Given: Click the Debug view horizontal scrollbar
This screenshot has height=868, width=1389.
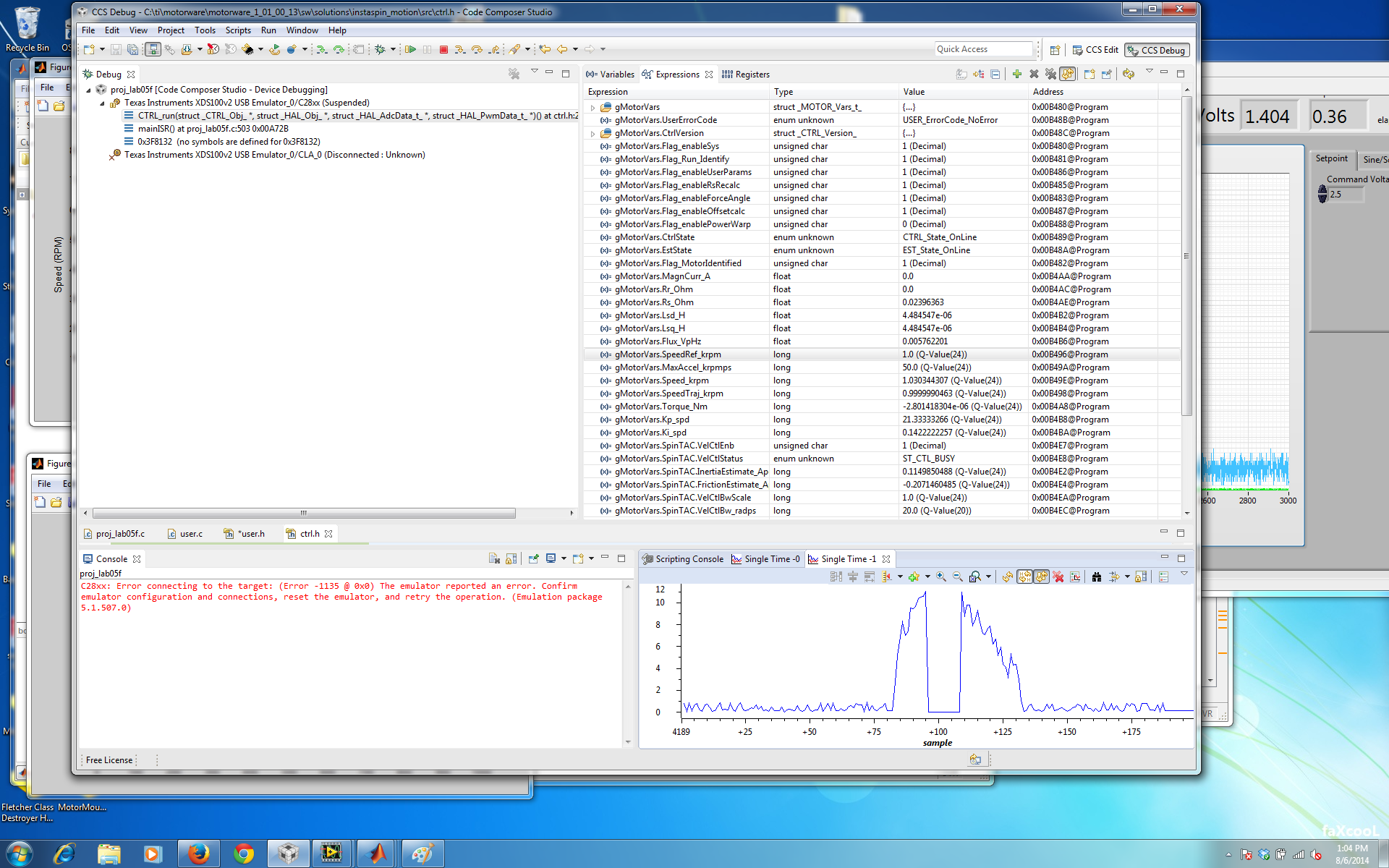Looking at the screenshot, I should 304,513.
